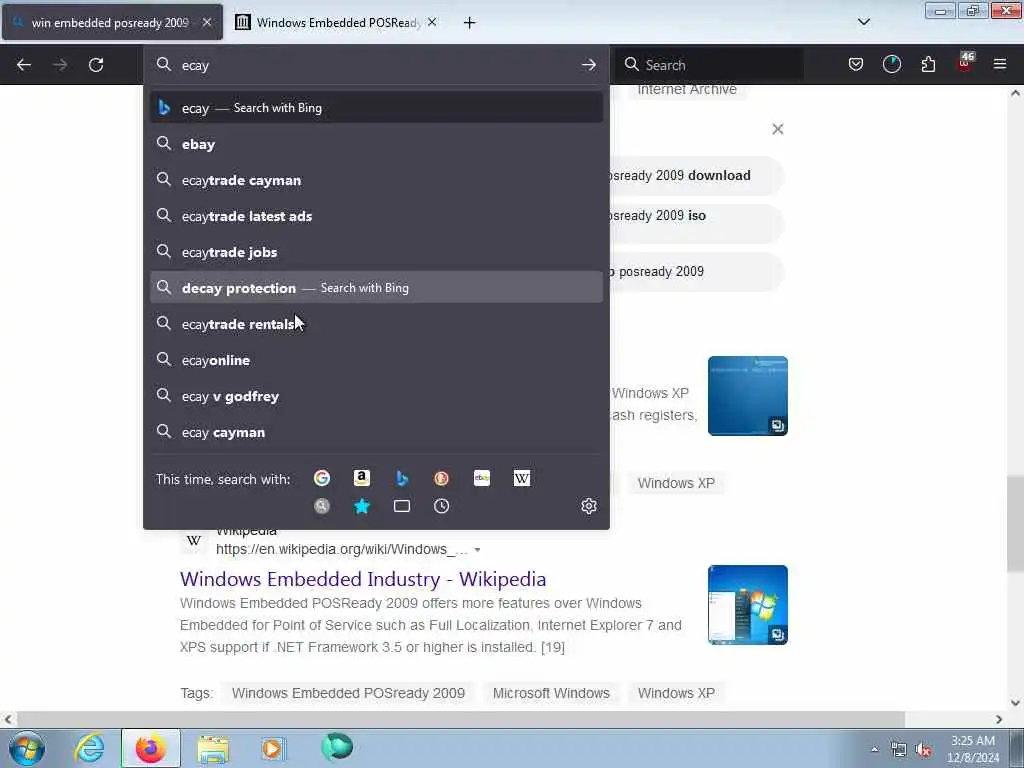Select the 'ebay' suggestion
Screen dimensions: 1024x768
(x=376, y=144)
